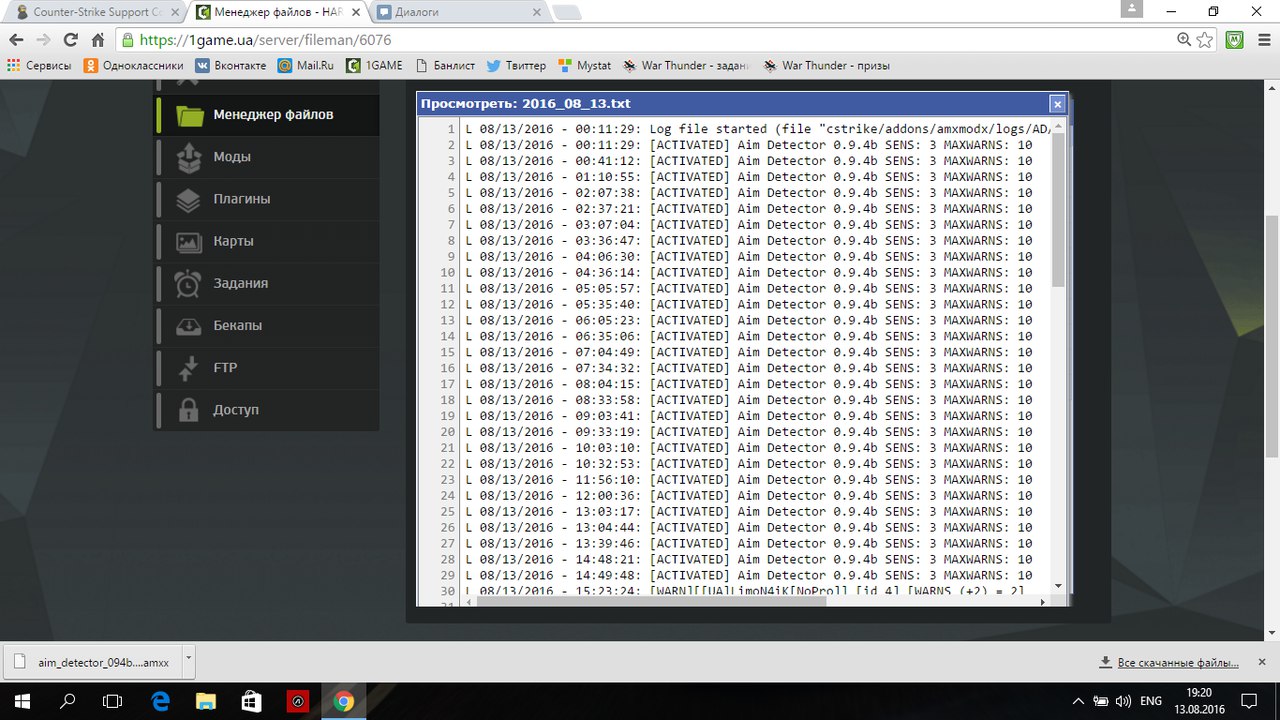Expand the aim_detector download options arrow

click(x=189, y=662)
